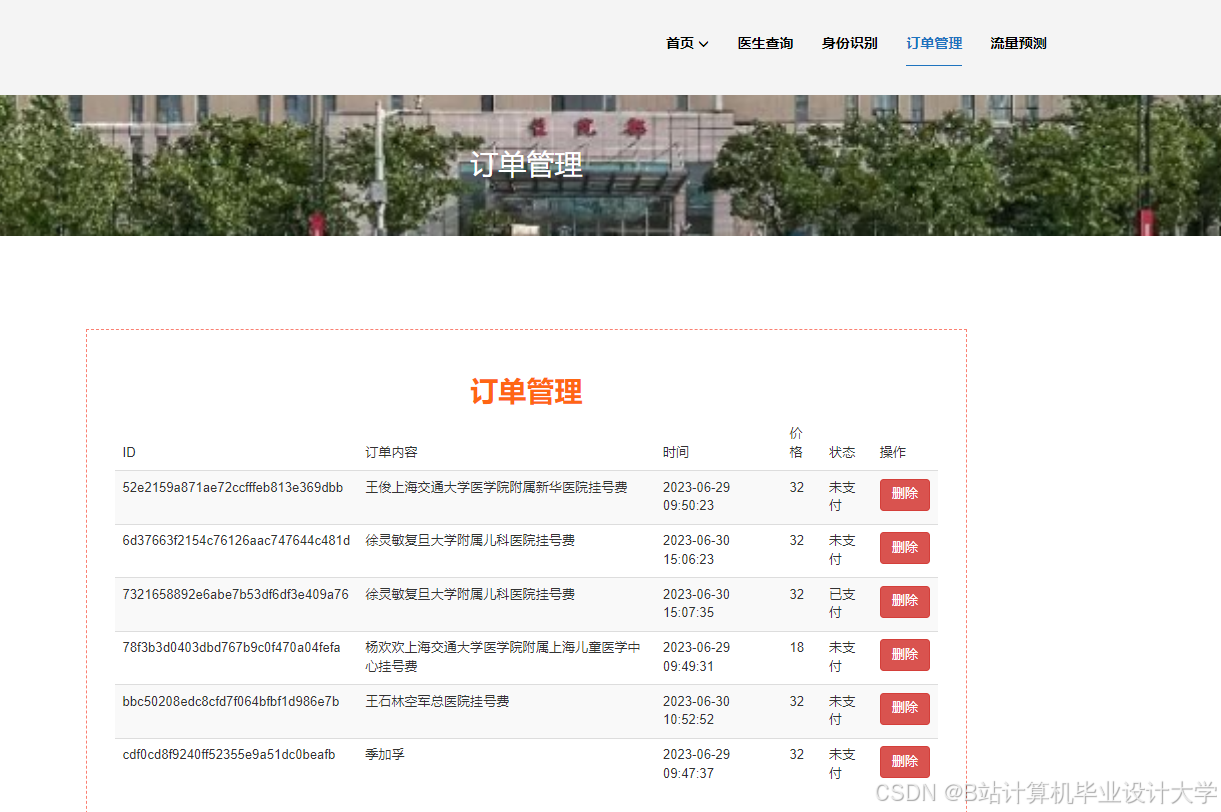Delete the 王俊 新华医院挂号费 order
The height and width of the screenshot is (812, 1221).
pyautogui.click(x=904, y=494)
